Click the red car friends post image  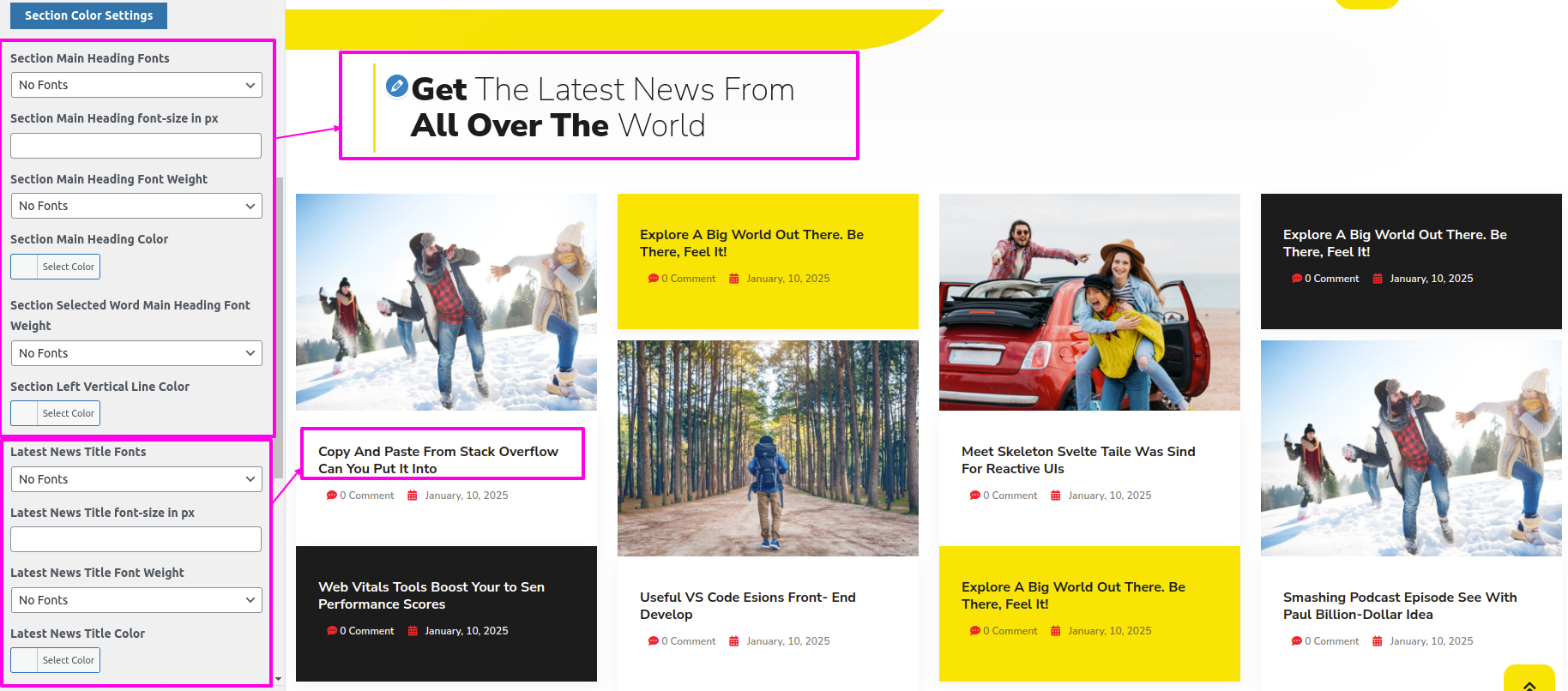tap(1089, 302)
